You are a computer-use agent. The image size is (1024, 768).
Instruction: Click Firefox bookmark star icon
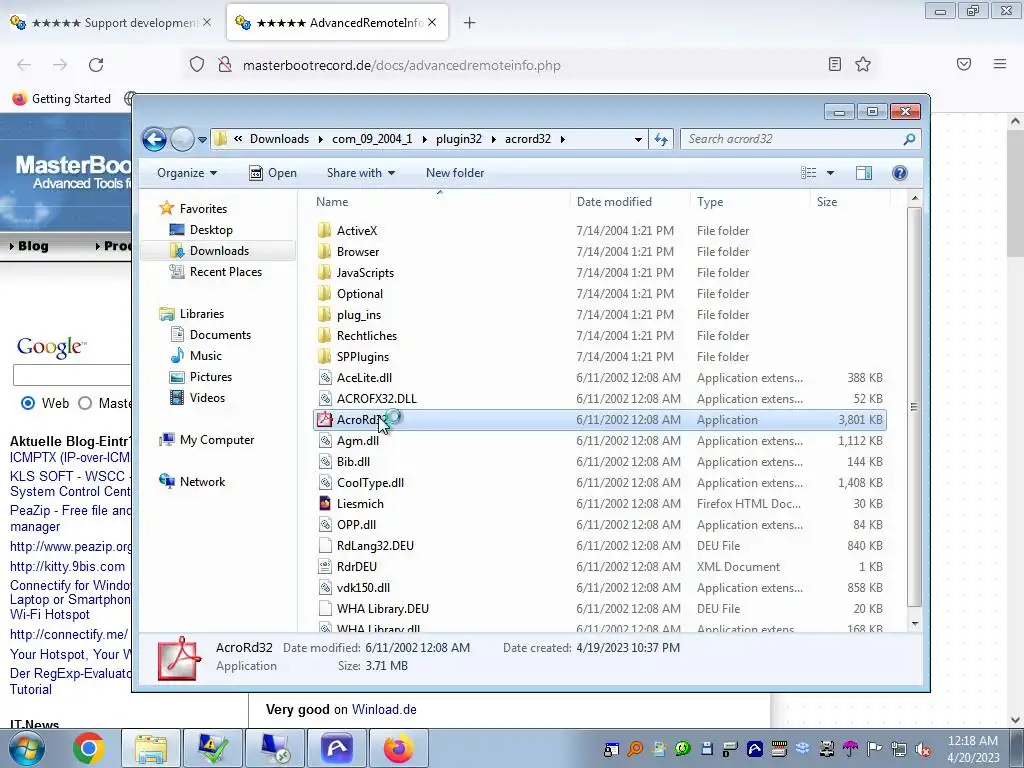[863, 64]
